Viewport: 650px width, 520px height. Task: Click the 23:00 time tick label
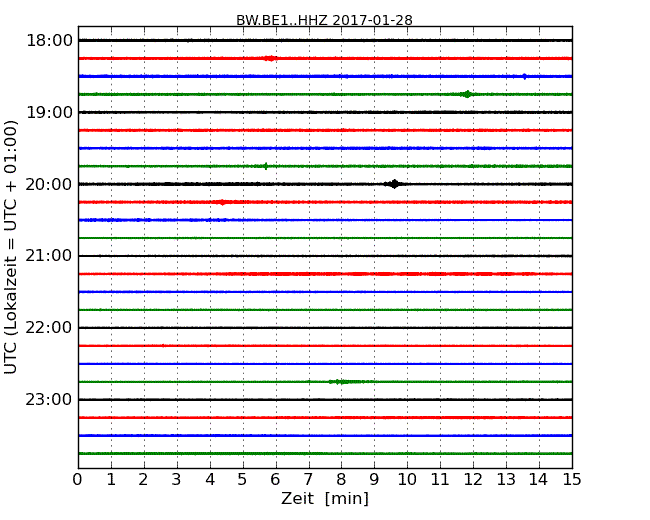click(49, 400)
